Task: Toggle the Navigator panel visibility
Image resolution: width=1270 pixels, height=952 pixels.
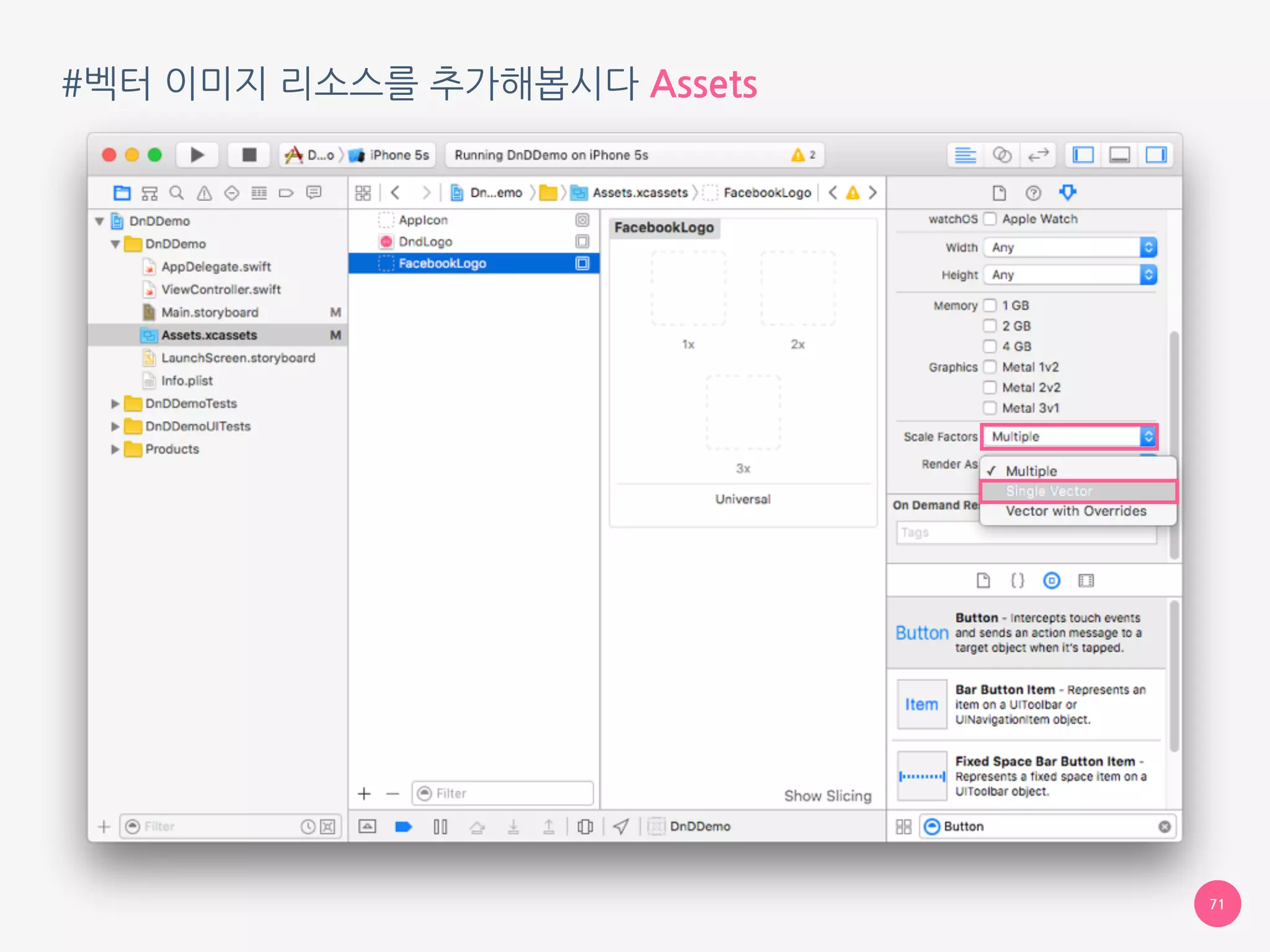Action: [1083, 155]
